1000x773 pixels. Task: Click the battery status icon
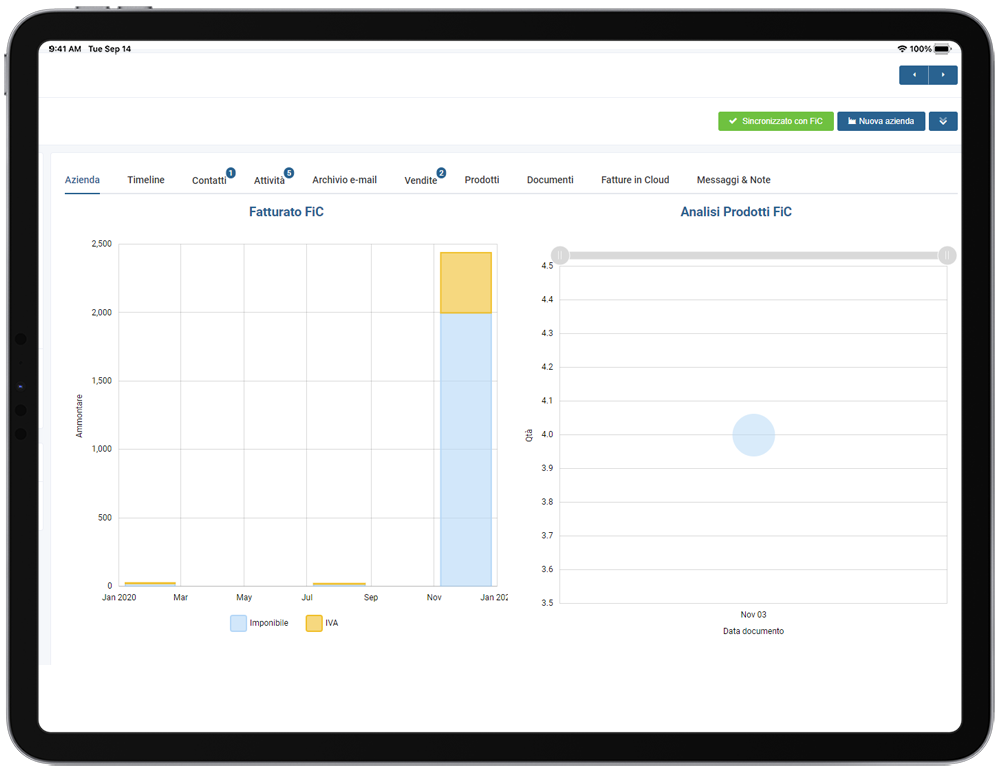click(943, 48)
